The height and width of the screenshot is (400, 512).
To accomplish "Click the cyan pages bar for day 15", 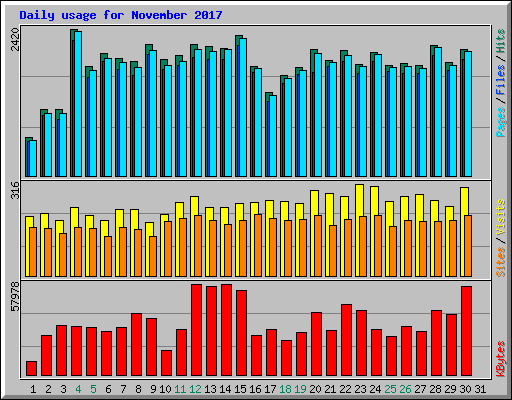I will tap(243, 107).
